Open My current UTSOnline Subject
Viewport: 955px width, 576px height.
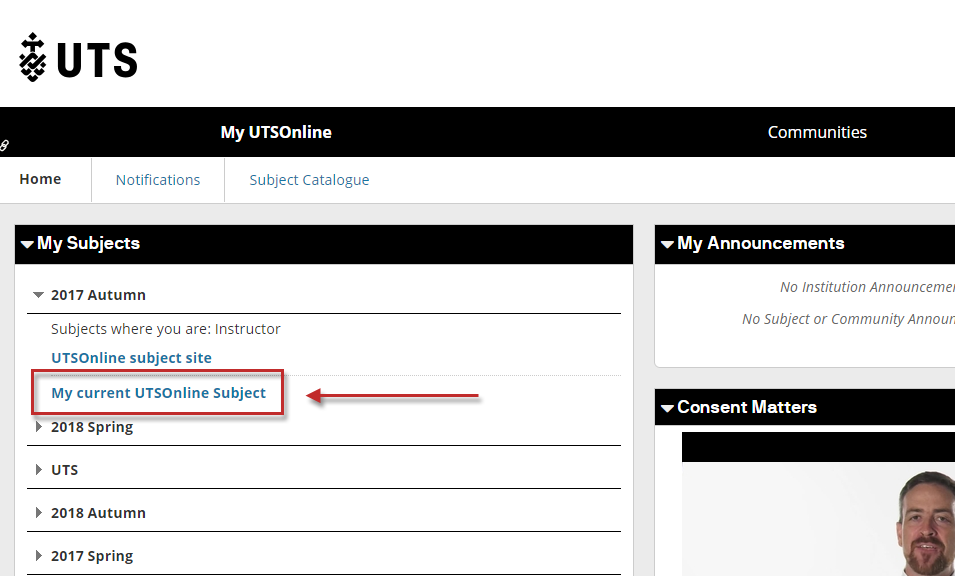pyautogui.click(x=158, y=393)
